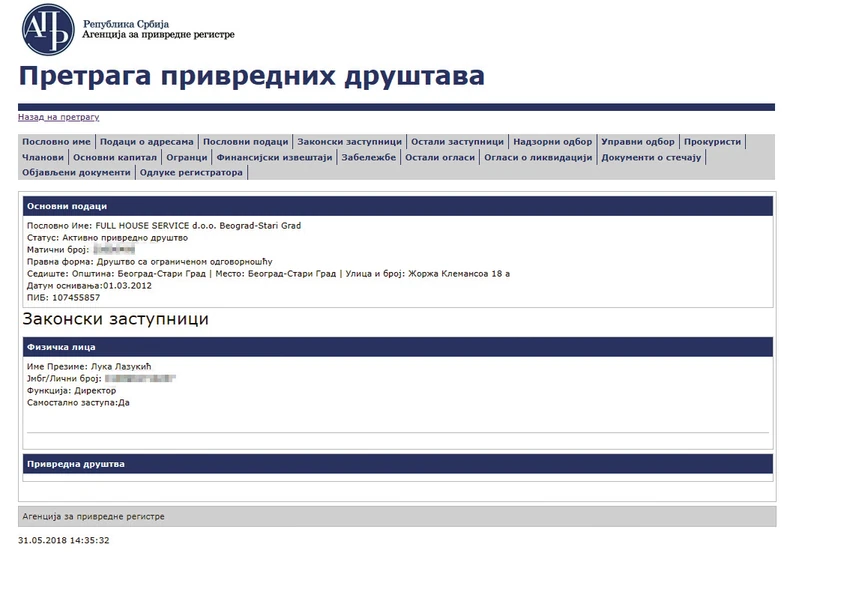Image resolution: width=850 pixels, height=601 pixels.
Task: Select Остали заступници menu item
Action: click(x=458, y=141)
